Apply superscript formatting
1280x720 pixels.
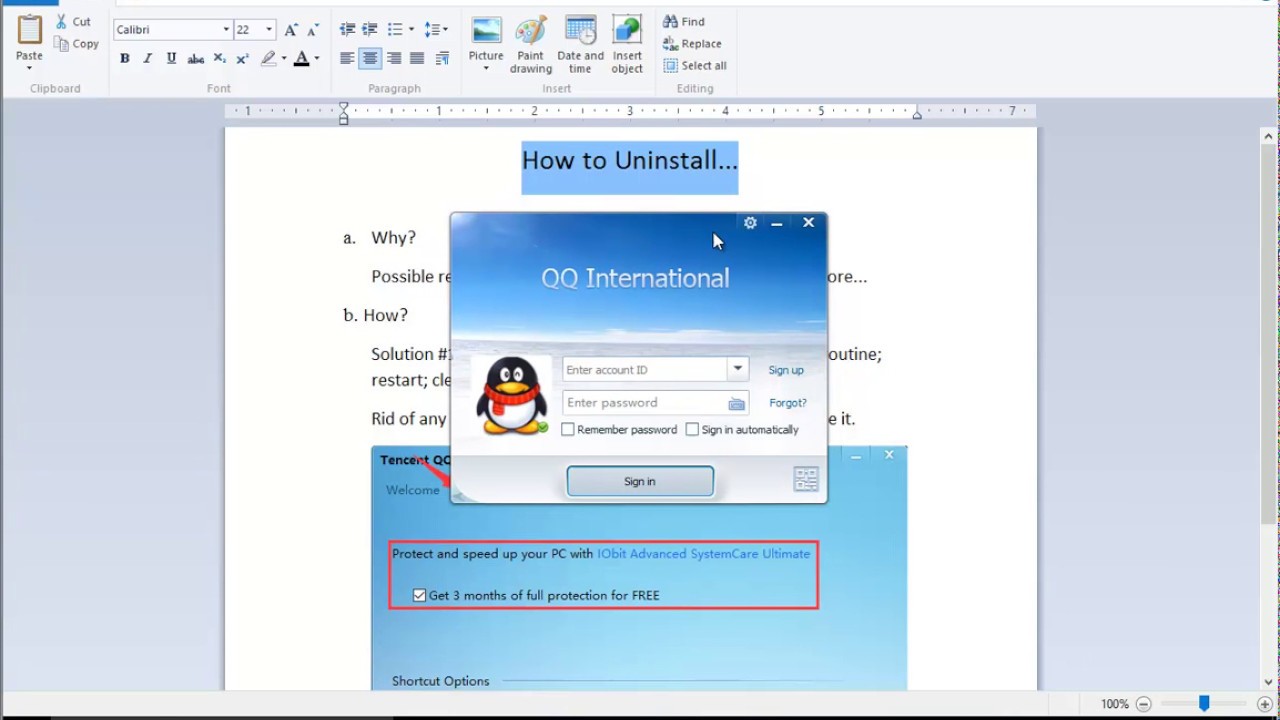coord(243,59)
